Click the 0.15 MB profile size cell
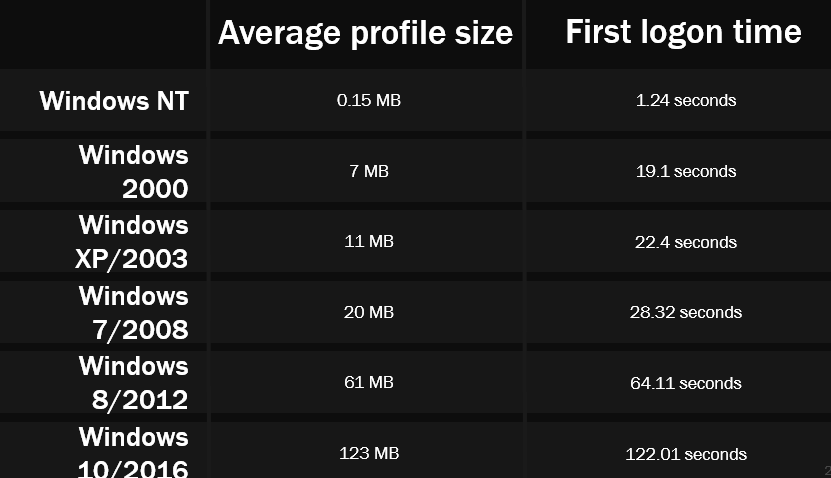This screenshot has width=831, height=478. [369, 100]
